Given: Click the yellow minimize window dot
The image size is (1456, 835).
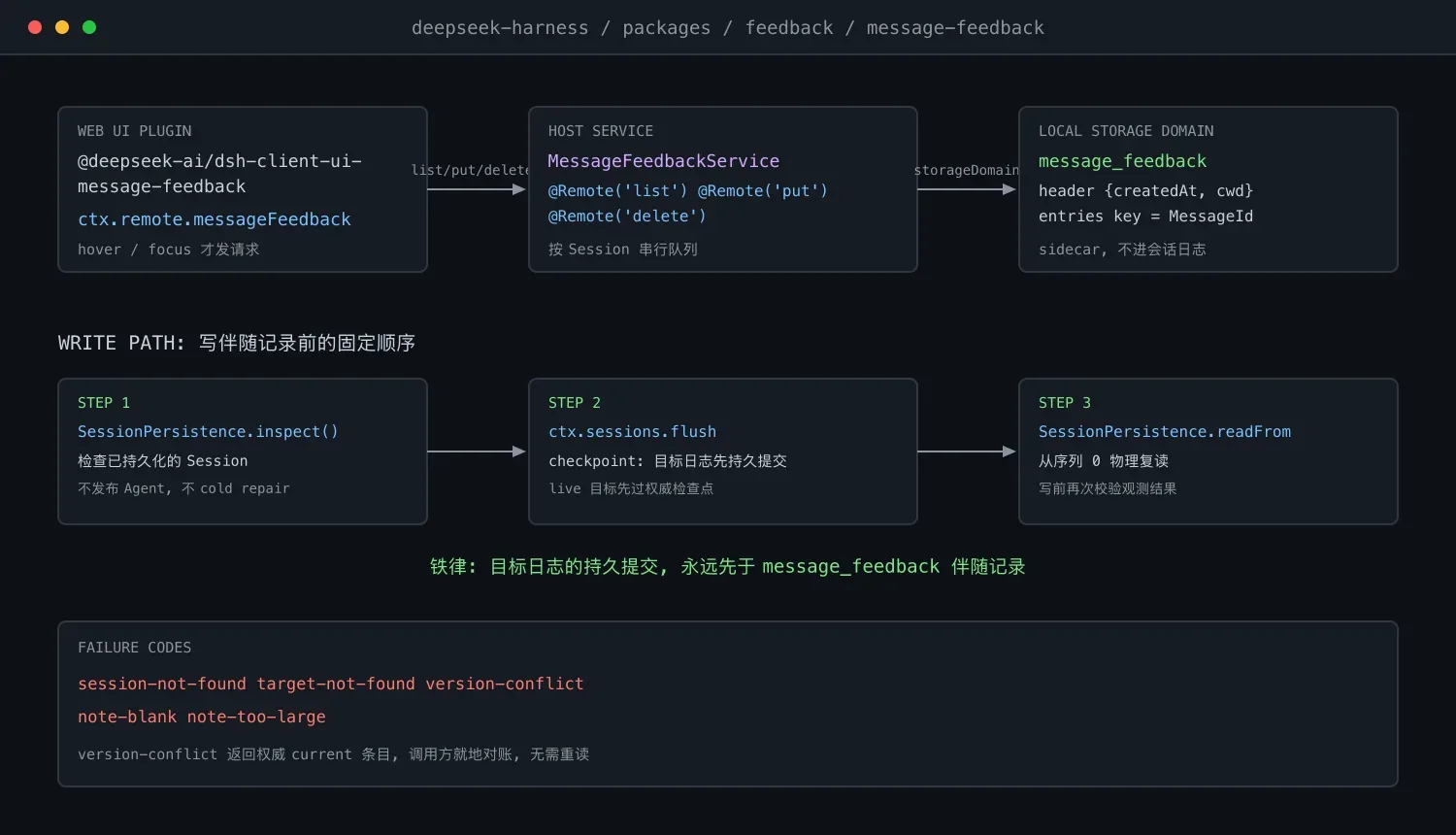Looking at the screenshot, I should point(62,27).
